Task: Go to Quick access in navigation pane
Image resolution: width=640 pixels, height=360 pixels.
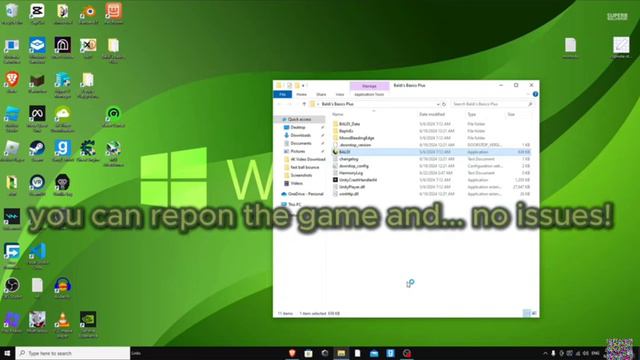Action: pyautogui.click(x=299, y=119)
